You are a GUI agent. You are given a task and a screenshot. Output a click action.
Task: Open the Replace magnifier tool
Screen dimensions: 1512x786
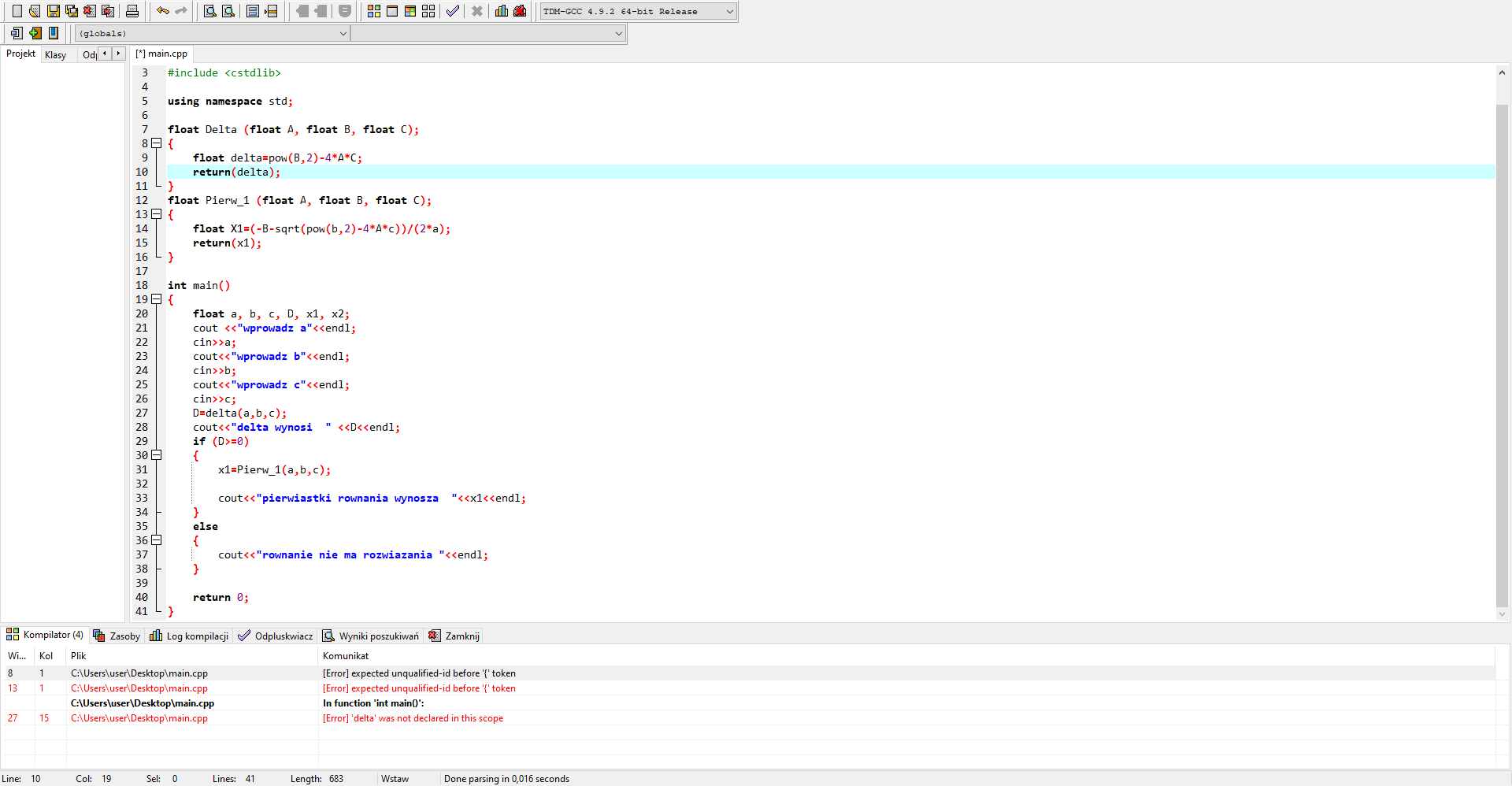(228, 11)
